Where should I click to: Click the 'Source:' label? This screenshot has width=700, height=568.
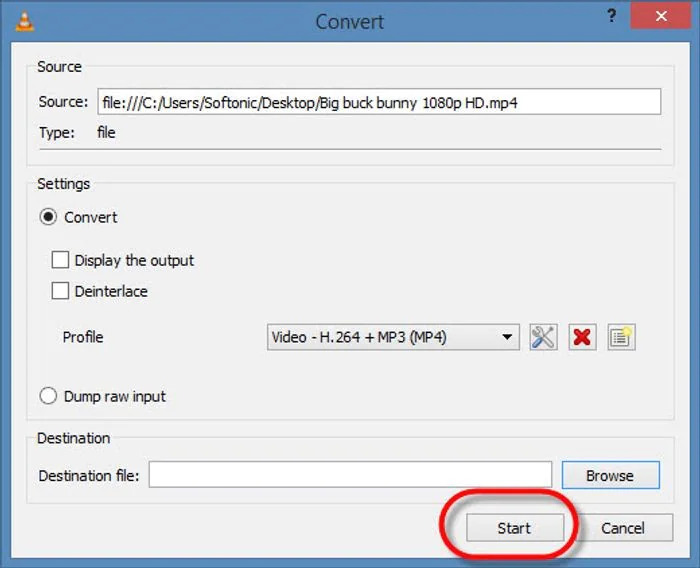[63, 102]
